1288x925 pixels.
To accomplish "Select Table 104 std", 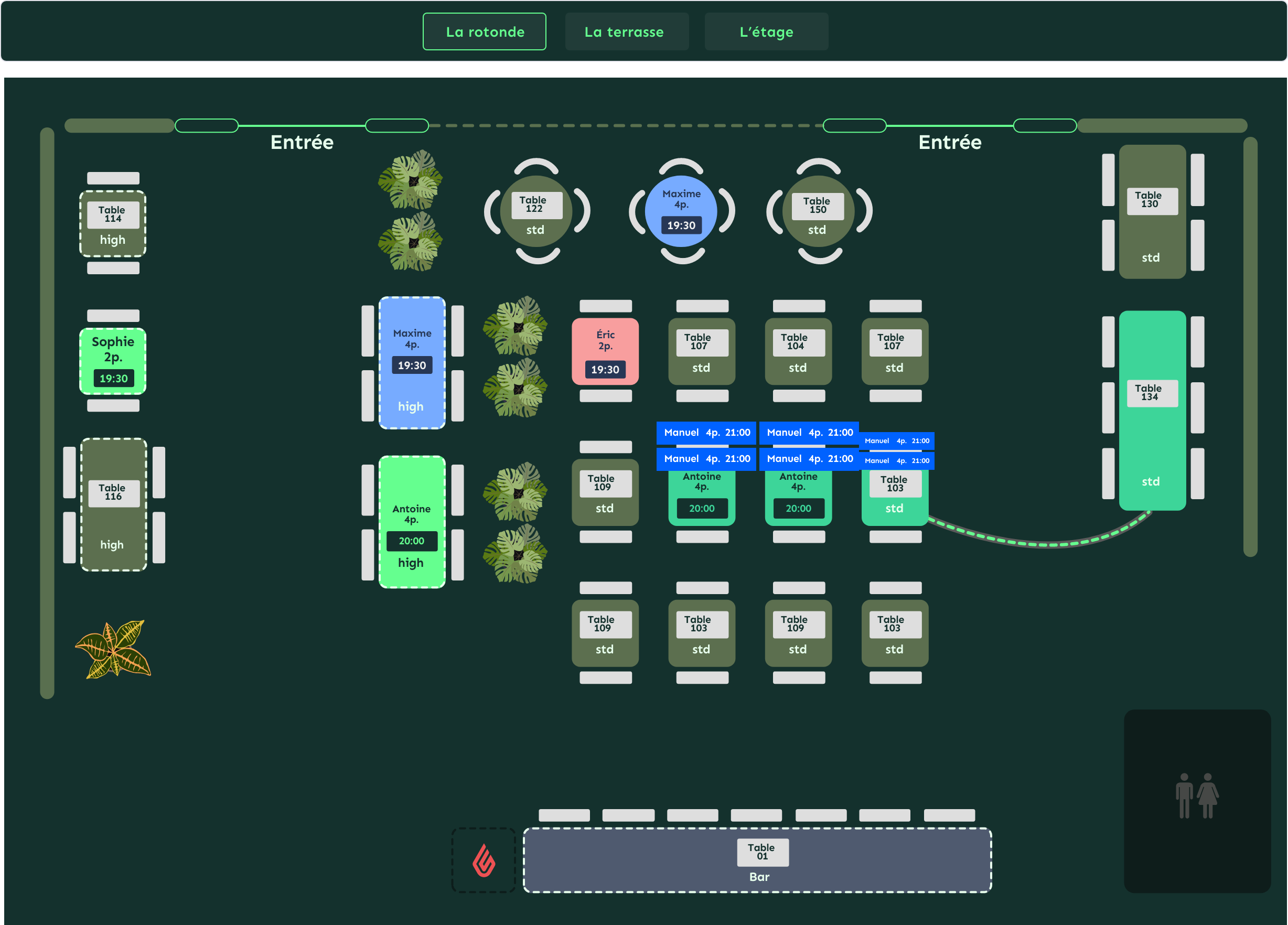I will tap(798, 351).
